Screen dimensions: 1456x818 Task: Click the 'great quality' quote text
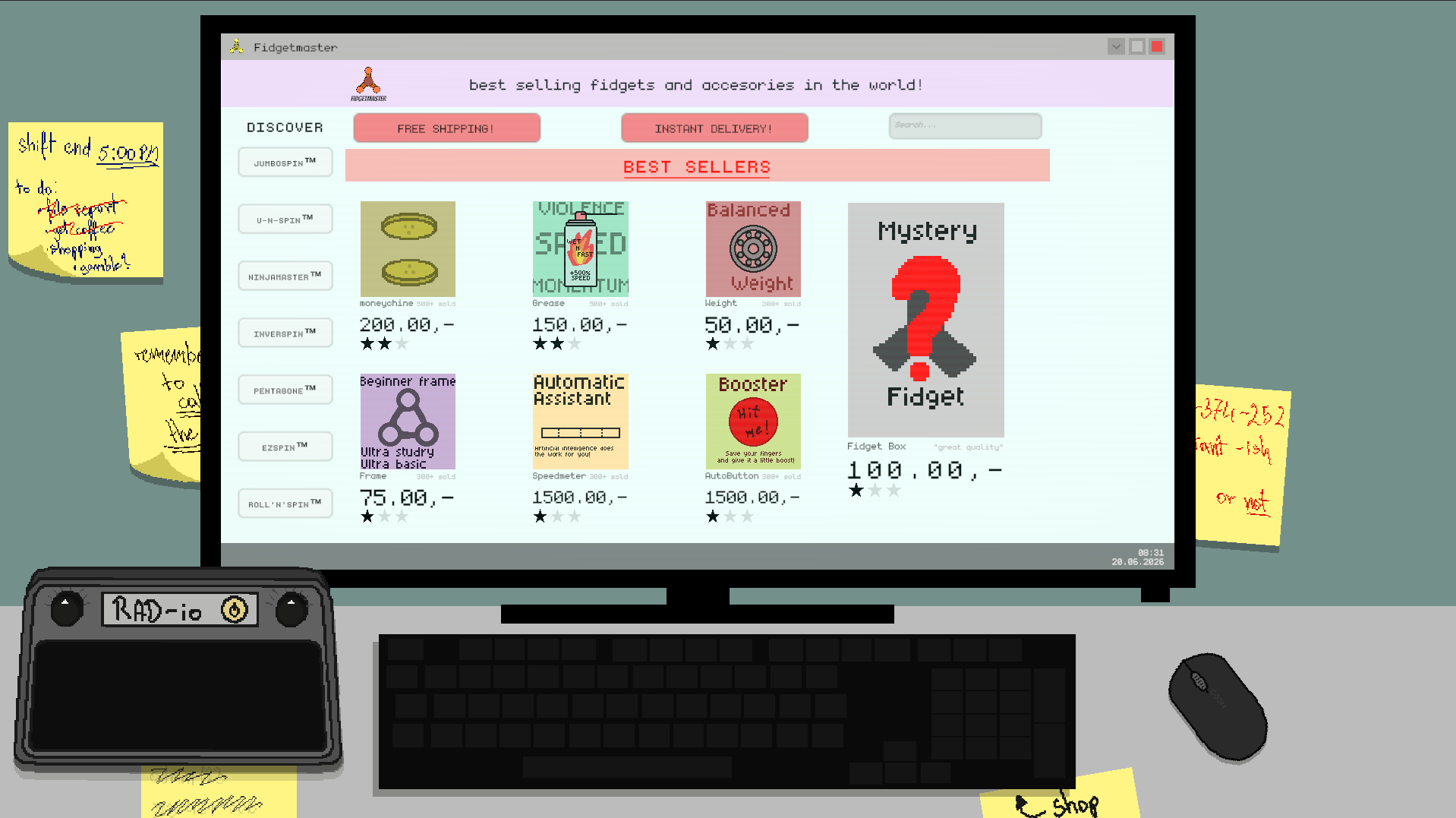[x=968, y=447]
